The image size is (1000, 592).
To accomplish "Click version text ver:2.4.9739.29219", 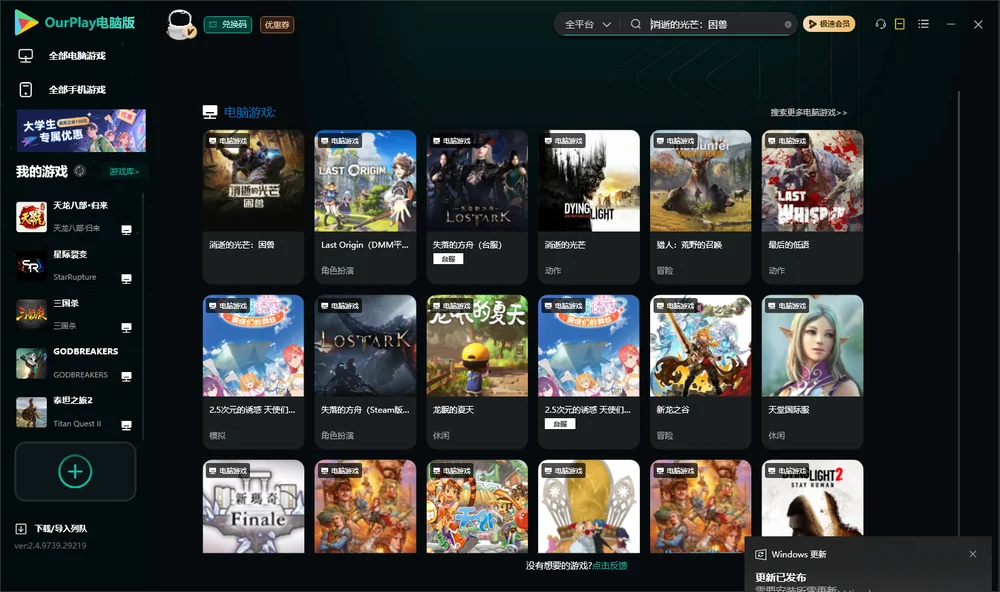I will 50,545.
